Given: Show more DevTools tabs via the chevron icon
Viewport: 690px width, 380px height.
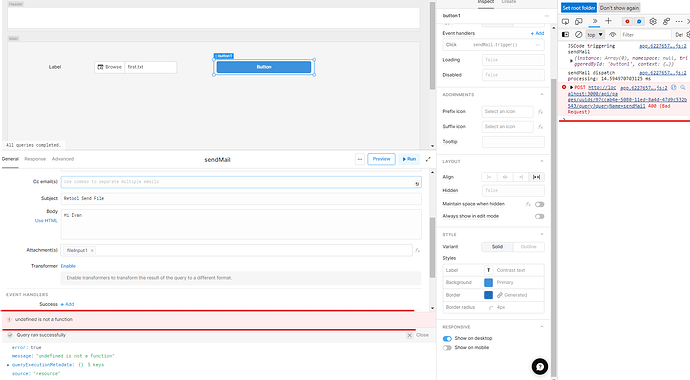Looking at the screenshot, I should [595, 21].
